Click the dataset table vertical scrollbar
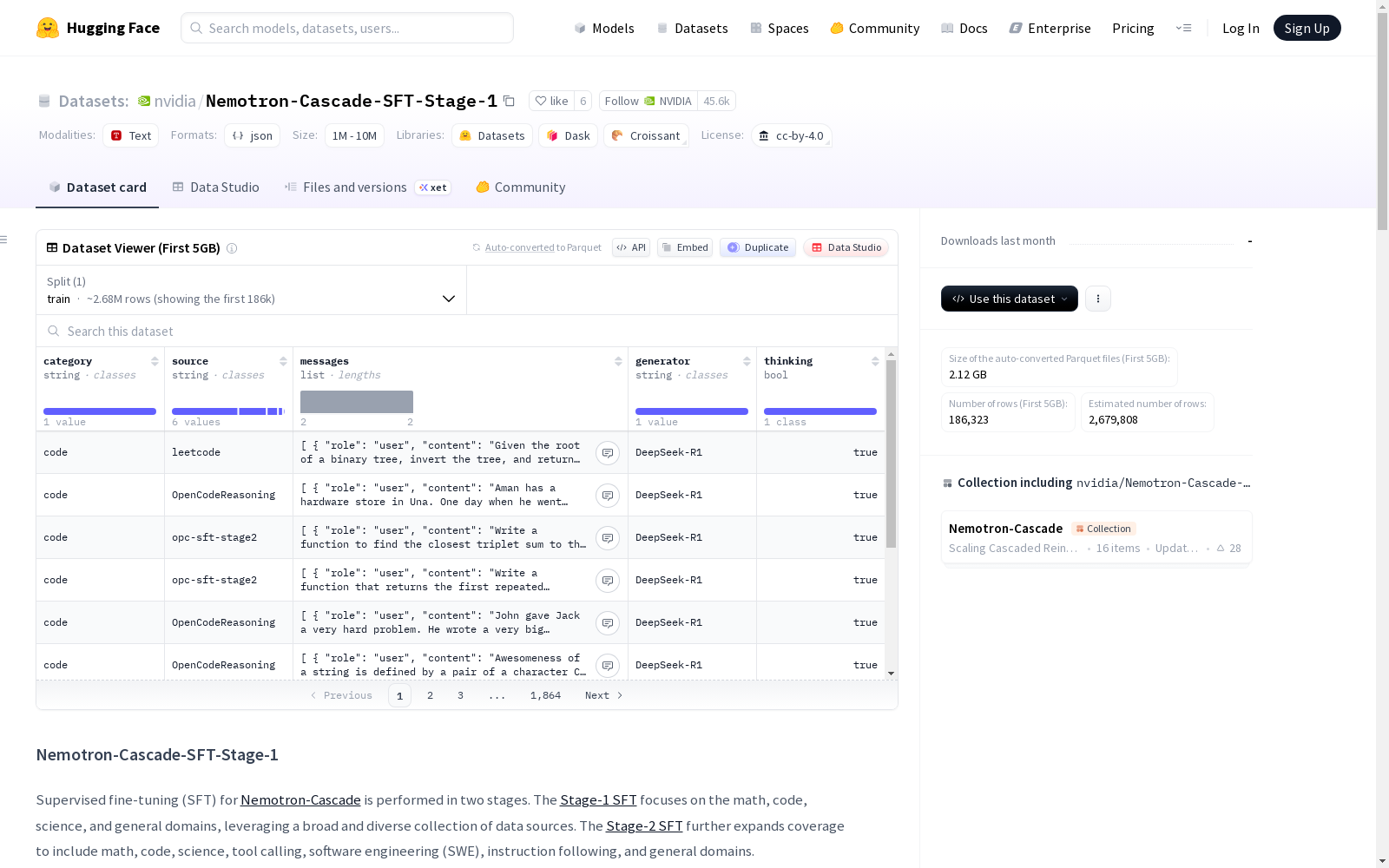 tap(891, 454)
